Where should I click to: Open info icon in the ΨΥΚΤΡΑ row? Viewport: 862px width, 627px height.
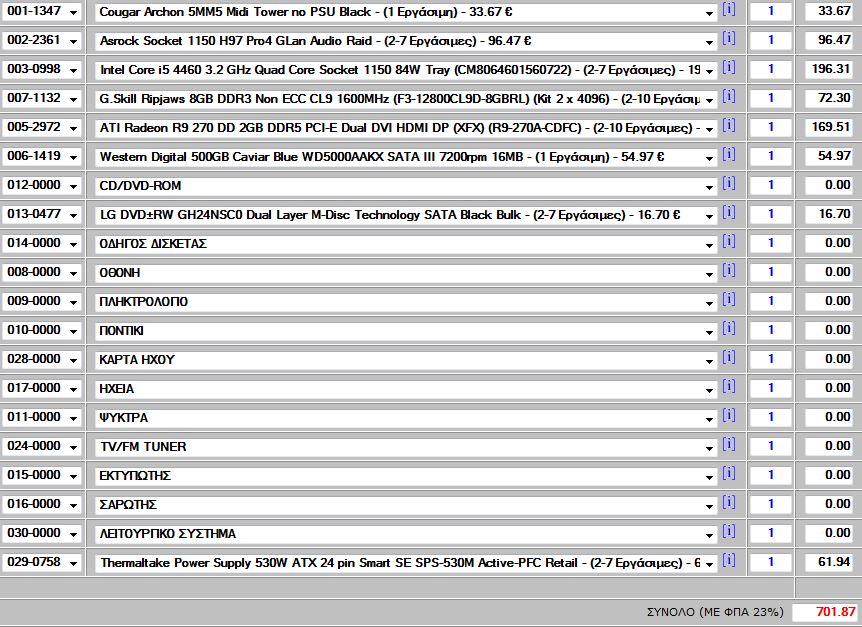point(728,416)
